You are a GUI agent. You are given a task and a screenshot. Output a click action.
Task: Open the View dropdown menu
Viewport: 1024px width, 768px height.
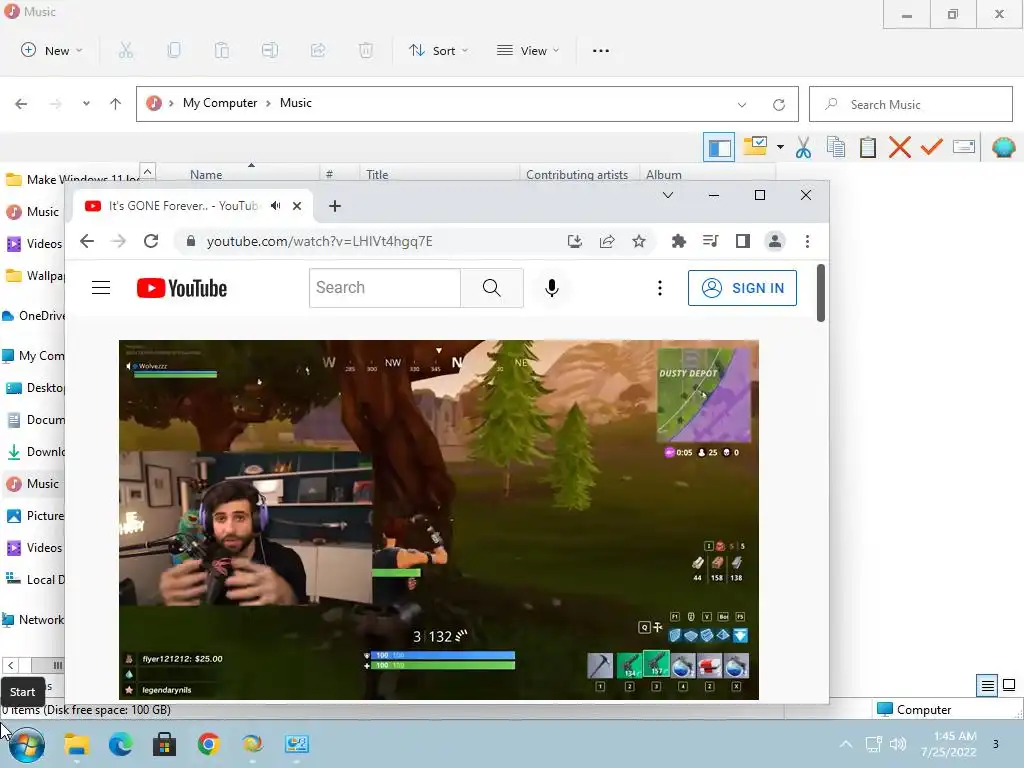tap(528, 50)
